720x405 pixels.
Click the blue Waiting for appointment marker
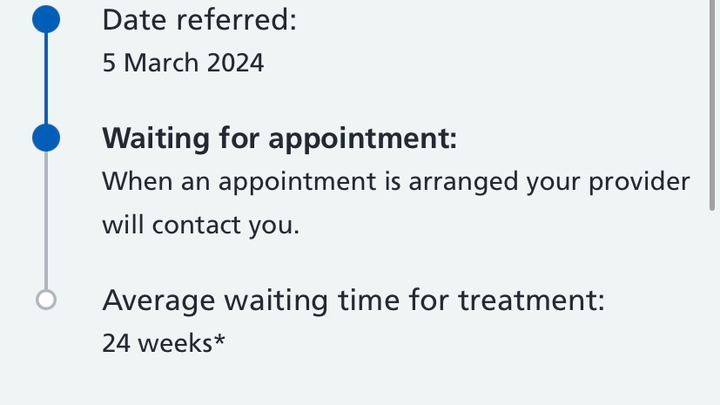coord(46,138)
